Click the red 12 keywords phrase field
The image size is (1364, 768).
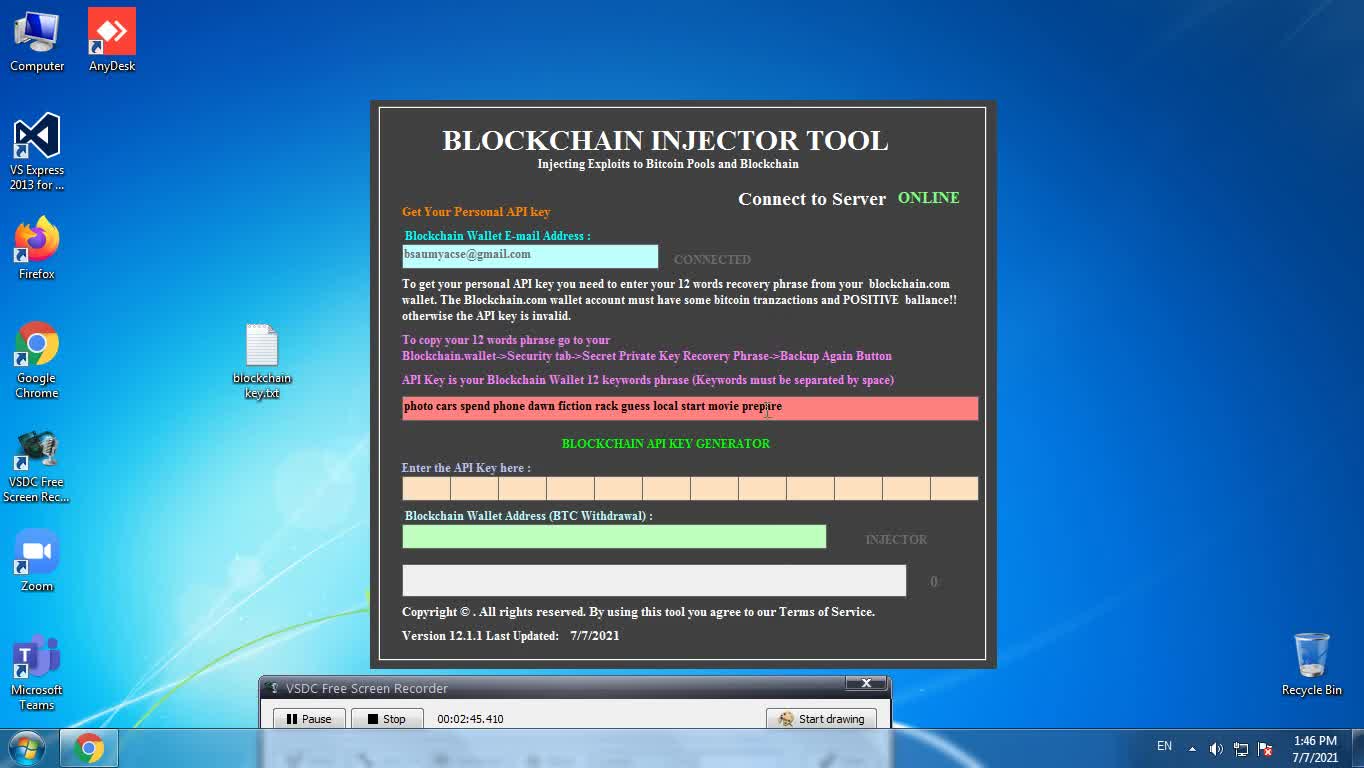pos(690,408)
